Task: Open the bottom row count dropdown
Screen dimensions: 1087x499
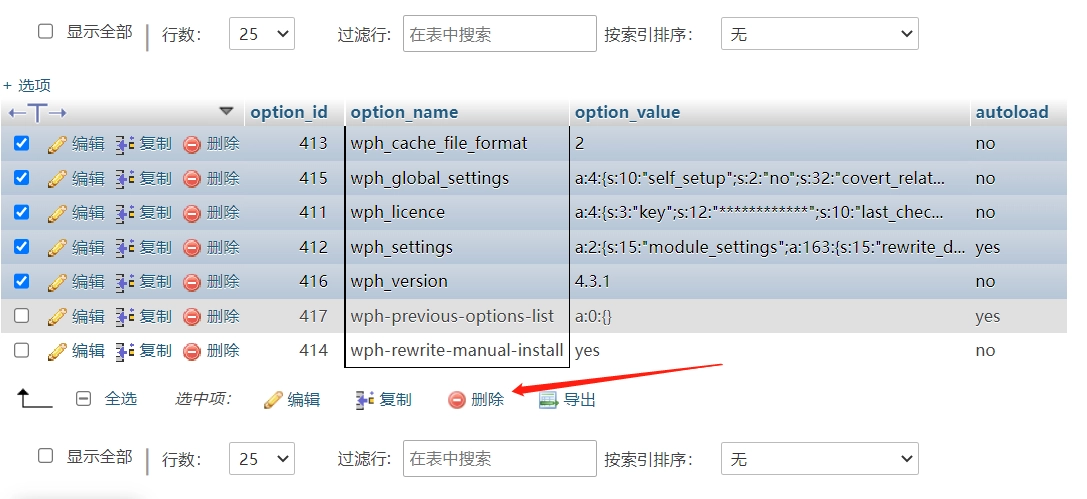Action: [x=261, y=459]
